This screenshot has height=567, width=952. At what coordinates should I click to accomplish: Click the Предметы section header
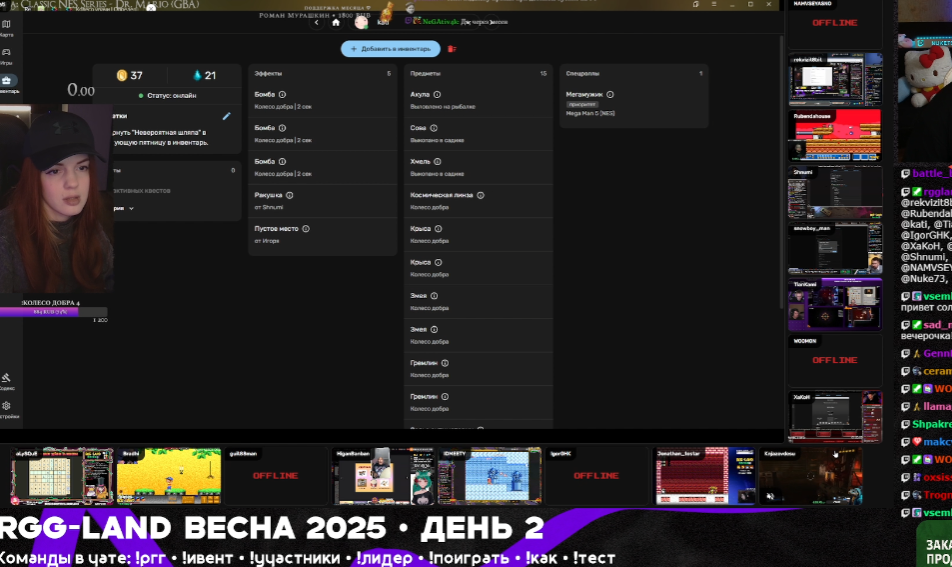pyautogui.click(x=425, y=73)
